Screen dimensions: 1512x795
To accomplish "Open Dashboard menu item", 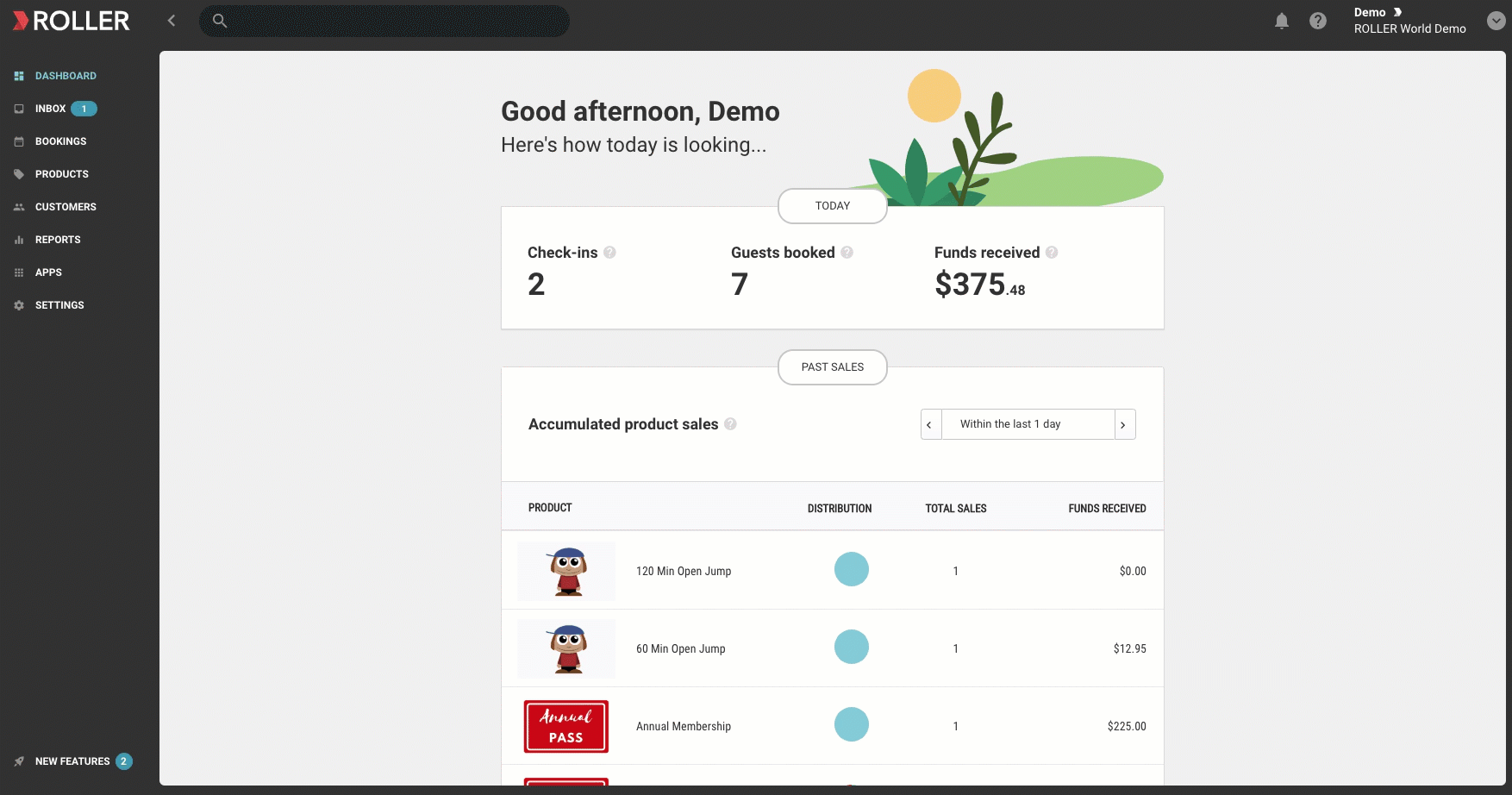I will coord(66,76).
